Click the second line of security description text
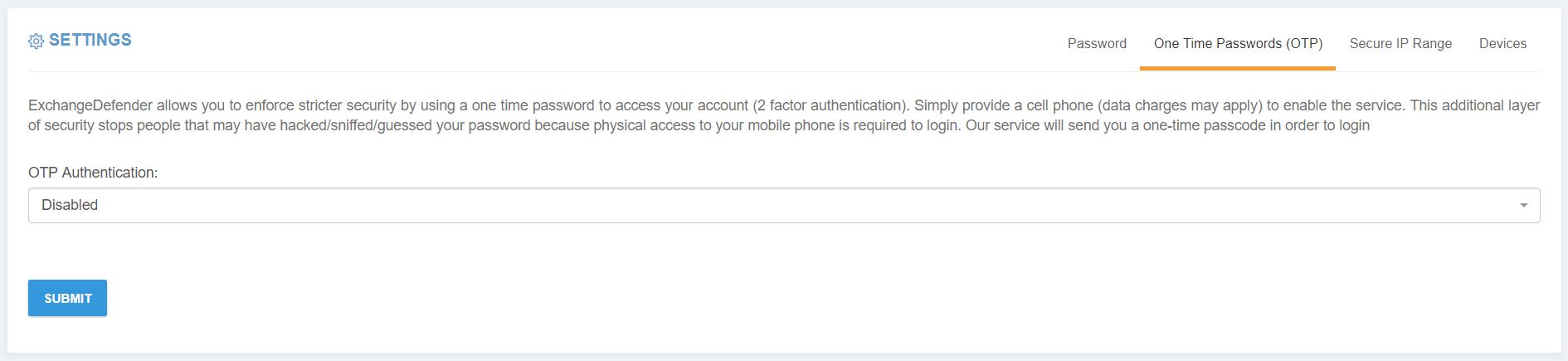1568x361 pixels. pyautogui.click(x=699, y=125)
